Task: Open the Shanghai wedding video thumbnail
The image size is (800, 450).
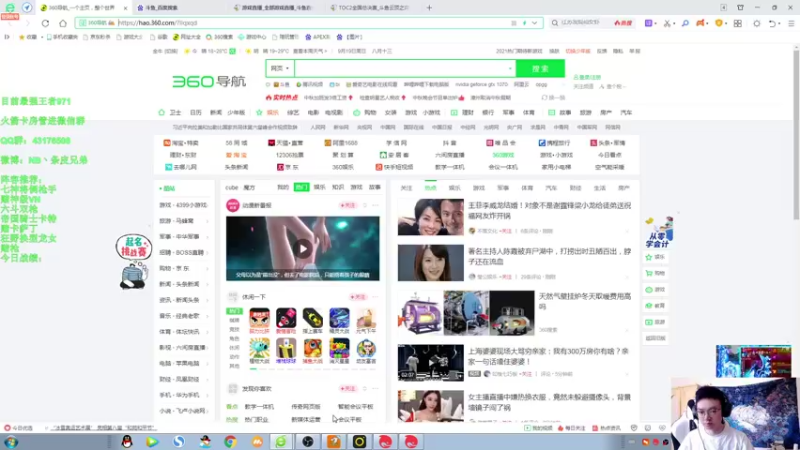Action: (x=431, y=363)
